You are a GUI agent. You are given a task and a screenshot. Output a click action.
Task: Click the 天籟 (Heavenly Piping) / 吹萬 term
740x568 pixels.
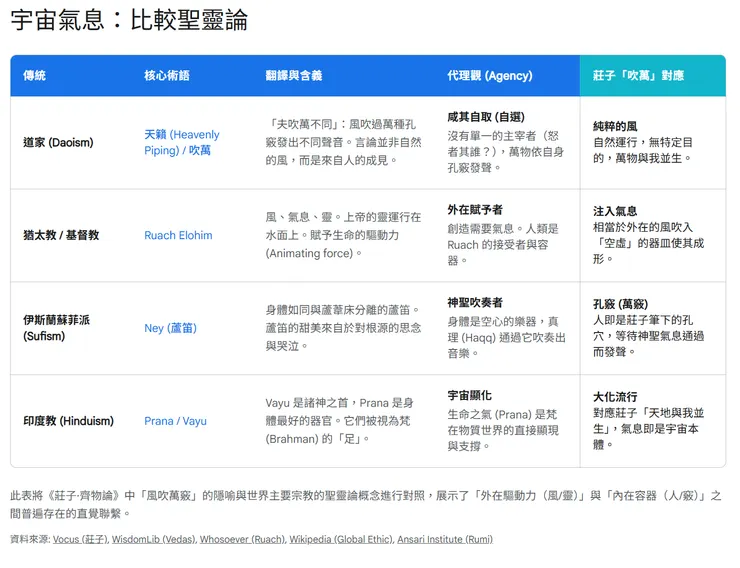click(x=182, y=142)
